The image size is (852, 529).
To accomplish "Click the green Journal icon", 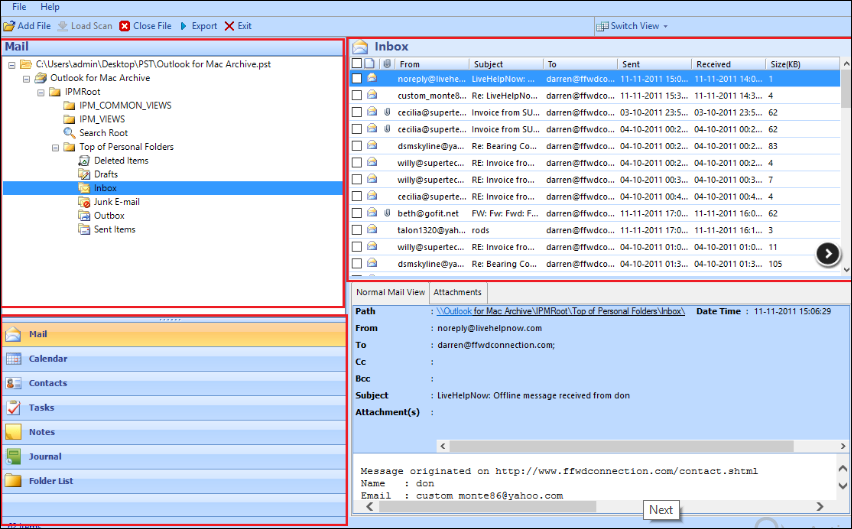I will click(x=13, y=457).
